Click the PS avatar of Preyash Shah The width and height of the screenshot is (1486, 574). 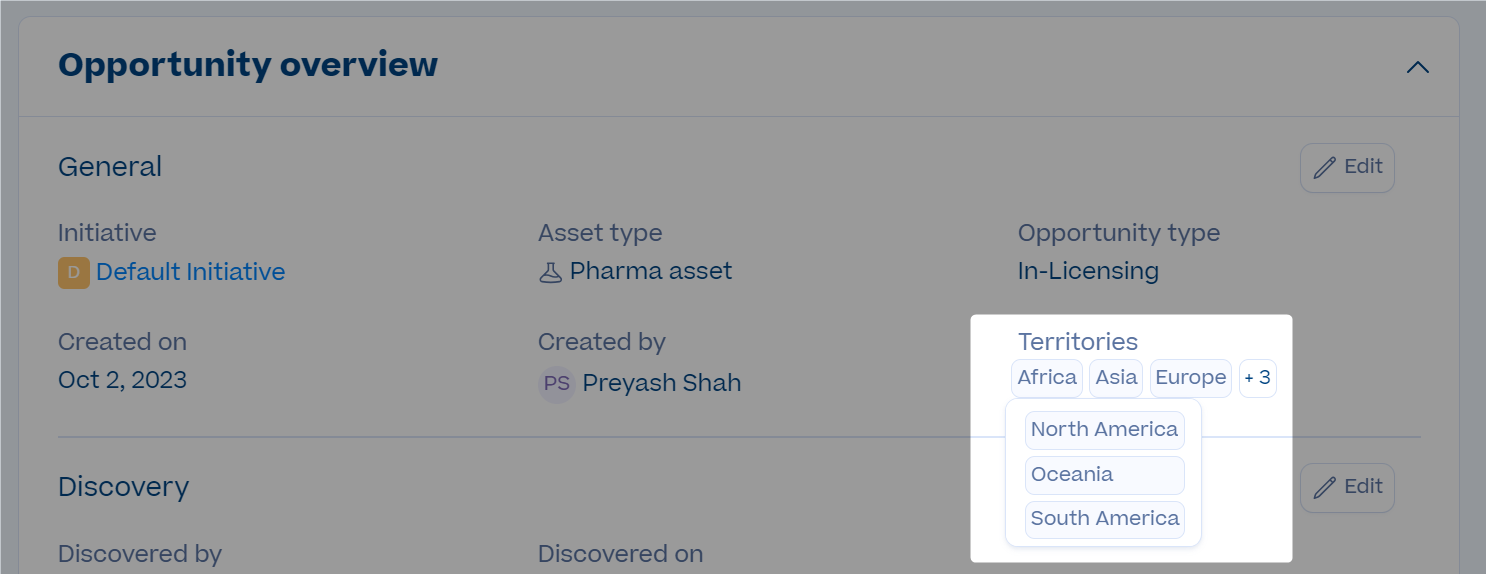(557, 384)
